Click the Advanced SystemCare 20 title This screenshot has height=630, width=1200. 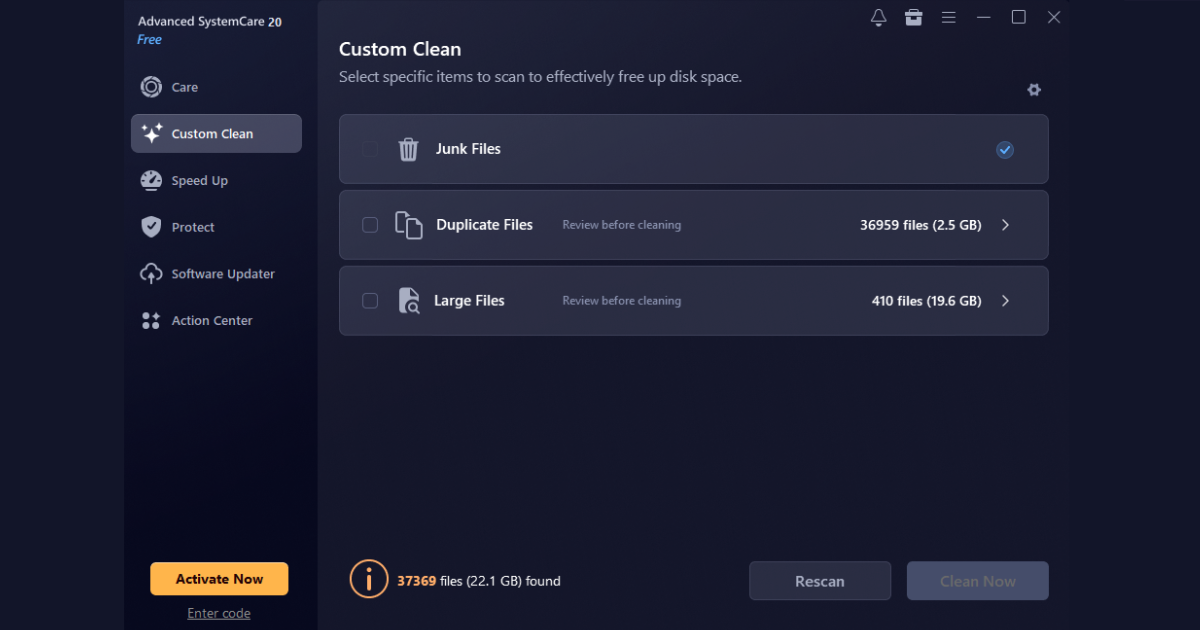[209, 21]
